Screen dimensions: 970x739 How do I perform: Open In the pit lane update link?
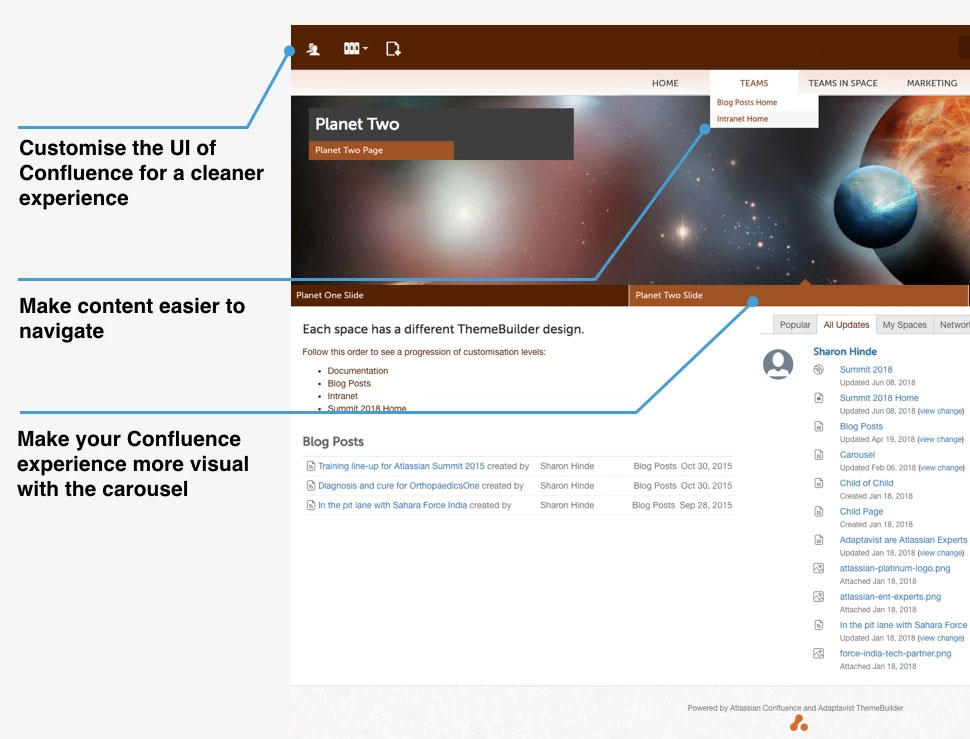(x=903, y=626)
